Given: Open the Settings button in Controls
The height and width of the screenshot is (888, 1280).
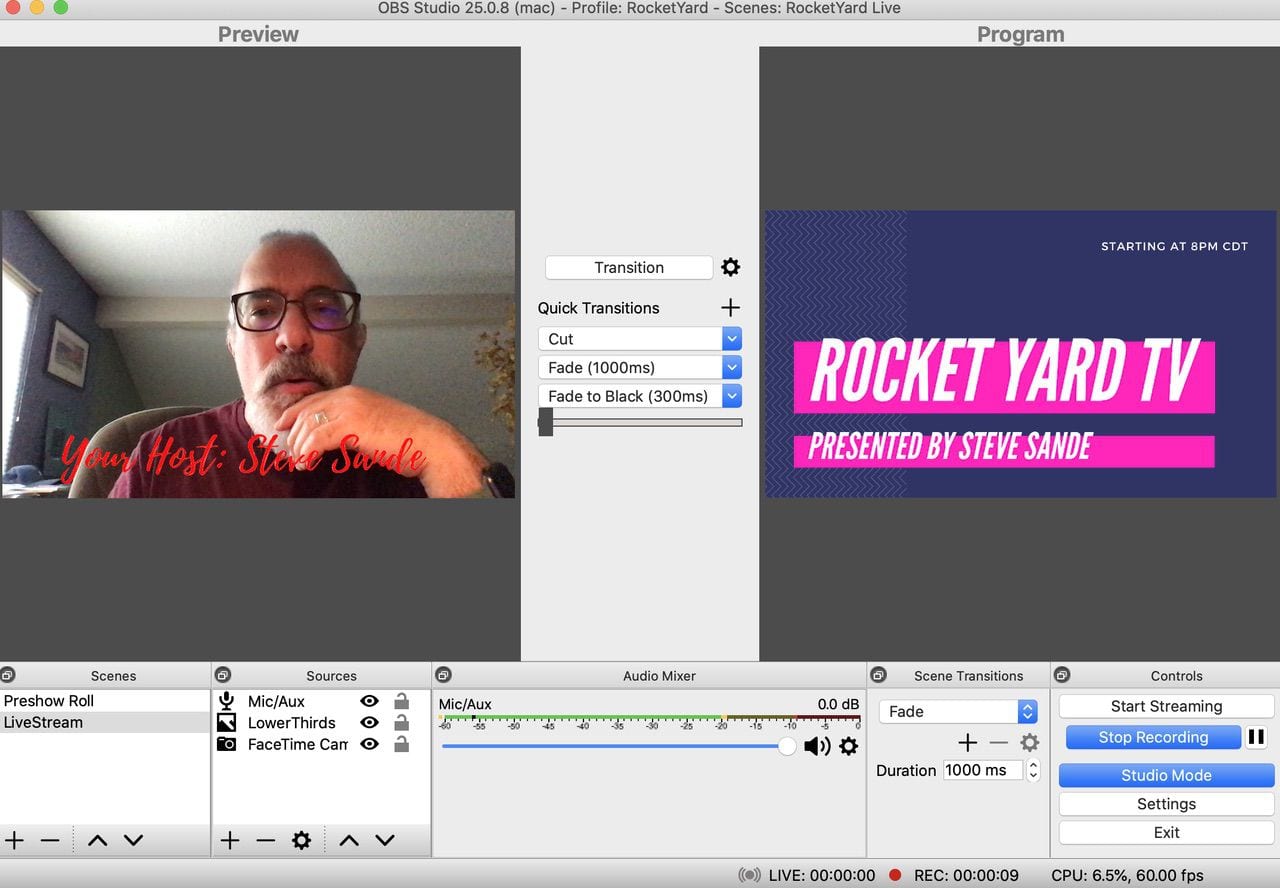Looking at the screenshot, I should [x=1166, y=804].
